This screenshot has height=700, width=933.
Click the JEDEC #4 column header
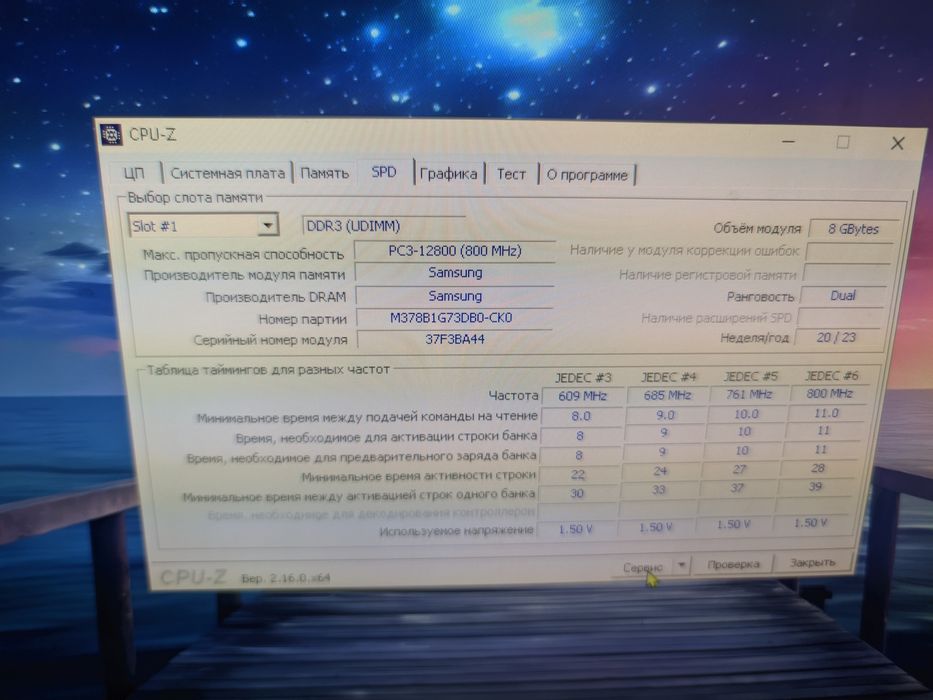point(668,377)
